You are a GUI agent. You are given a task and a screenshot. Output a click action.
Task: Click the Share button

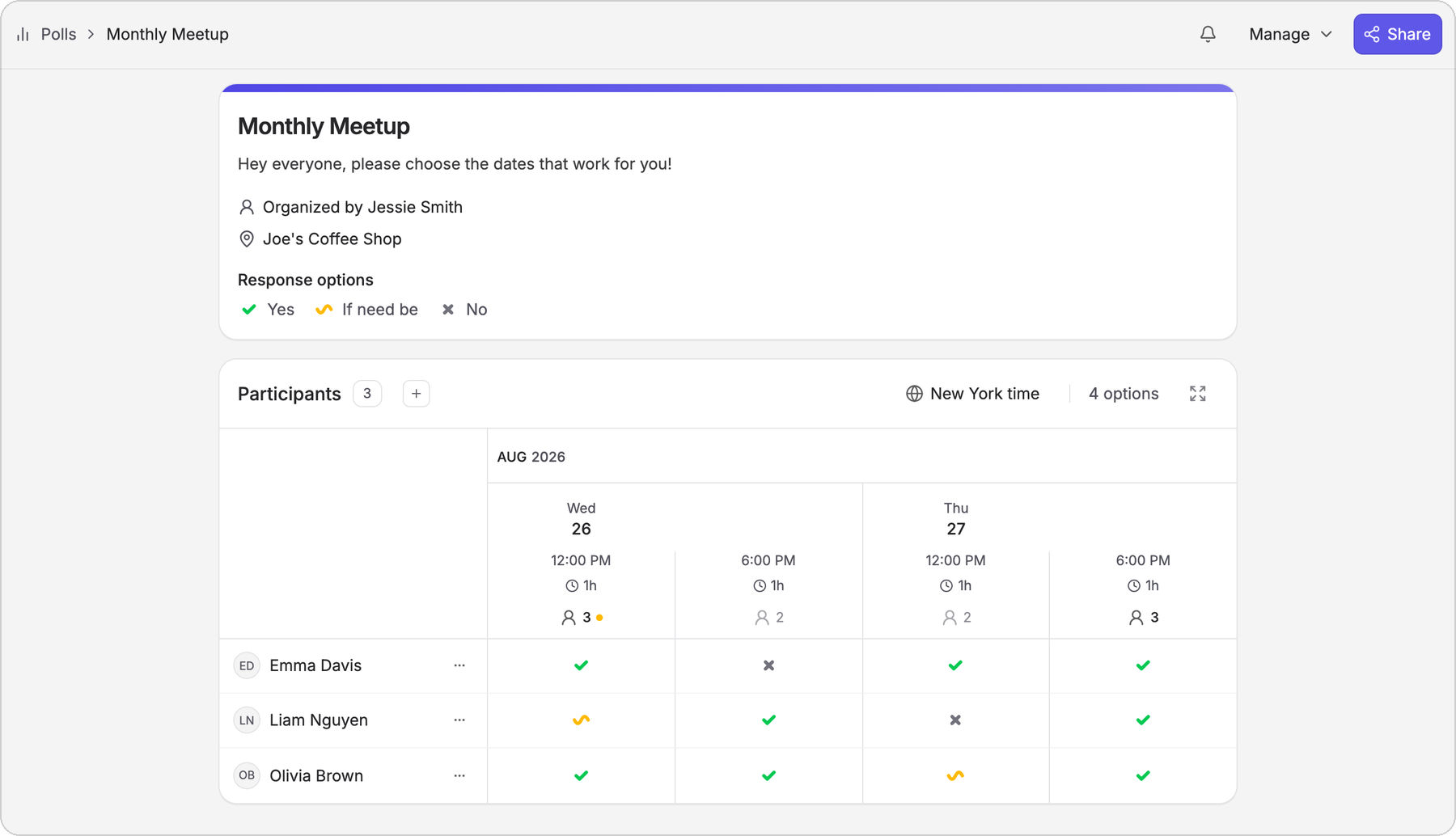click(1398, 34)
